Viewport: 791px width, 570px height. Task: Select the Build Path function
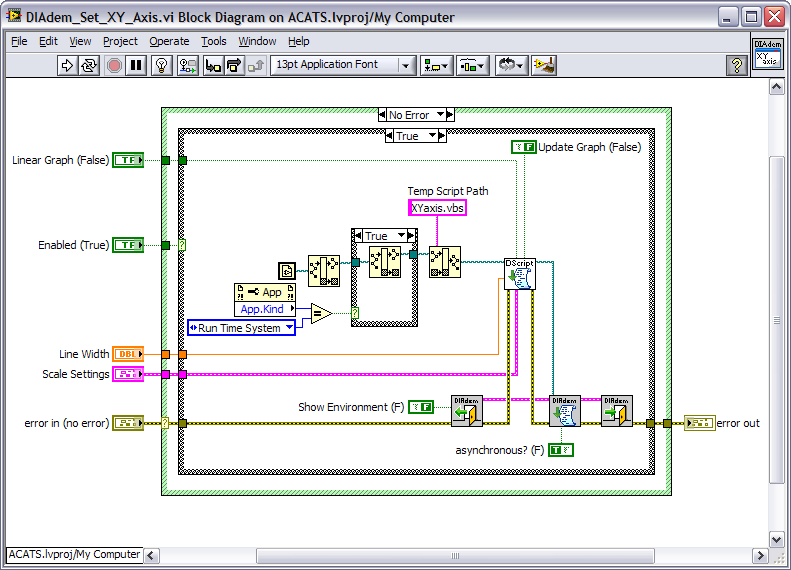click(445, 262)
